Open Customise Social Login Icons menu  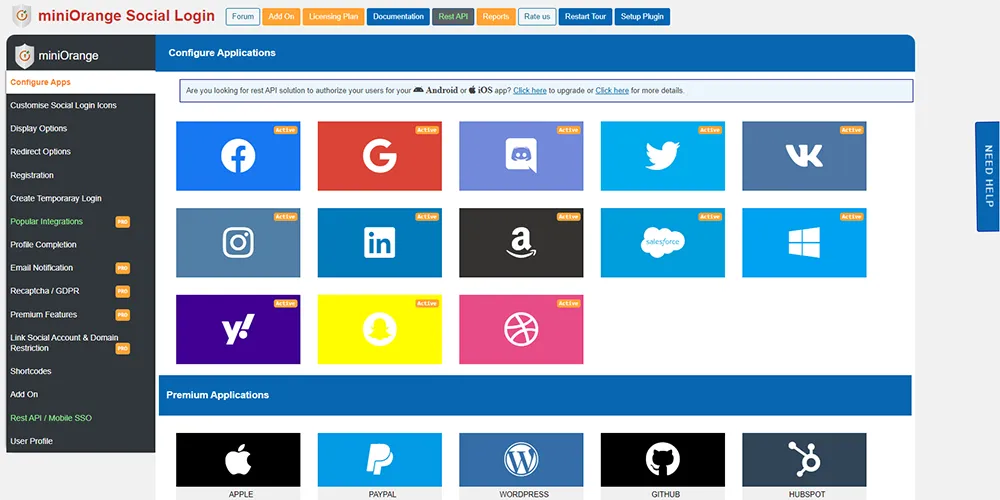[63, 105]
